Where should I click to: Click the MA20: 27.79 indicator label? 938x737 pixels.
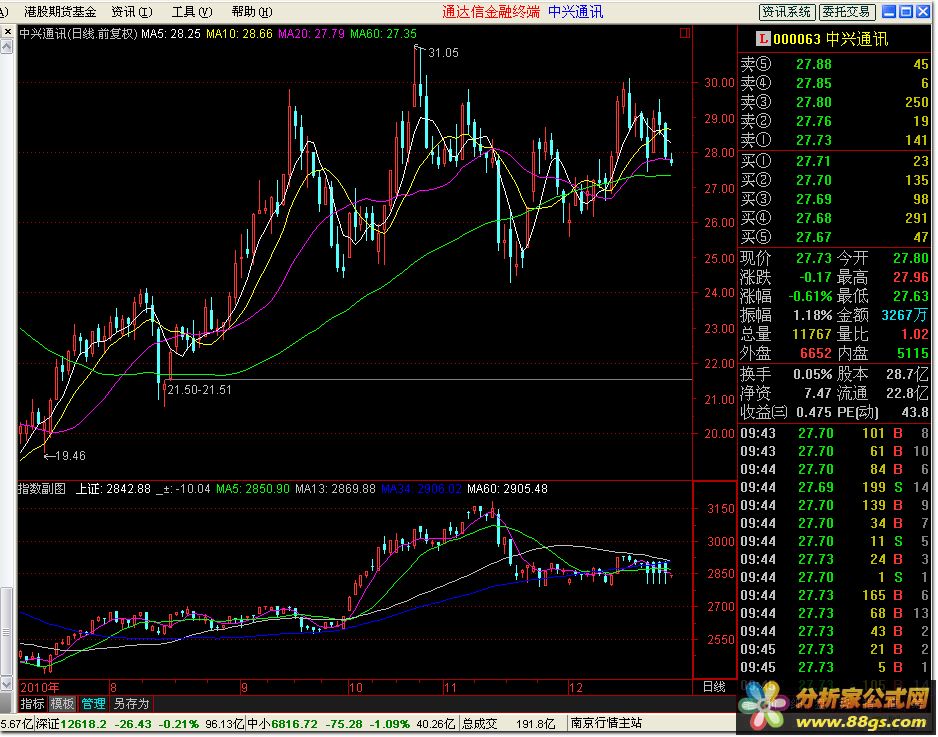(x=312, y=34)
